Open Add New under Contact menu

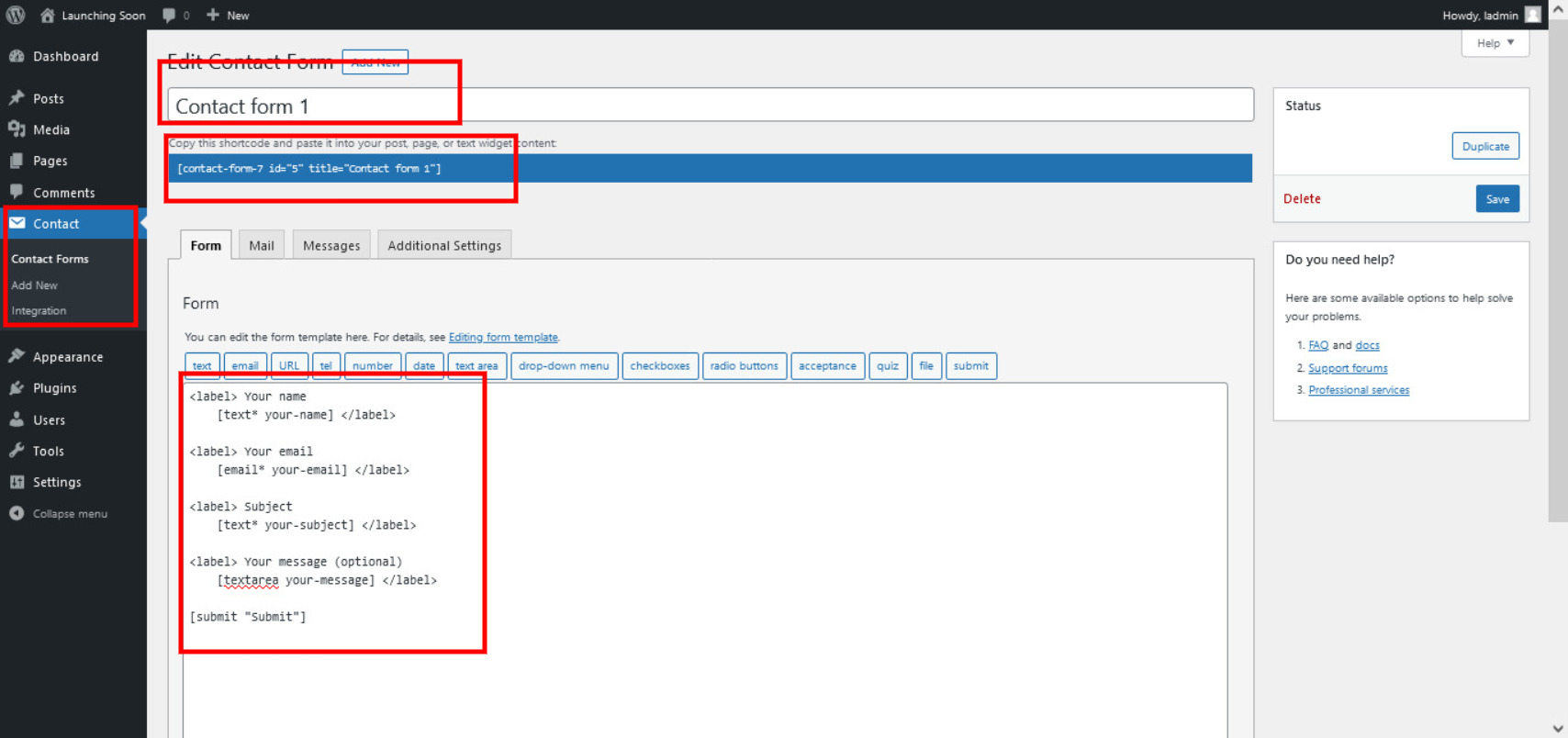34,285
